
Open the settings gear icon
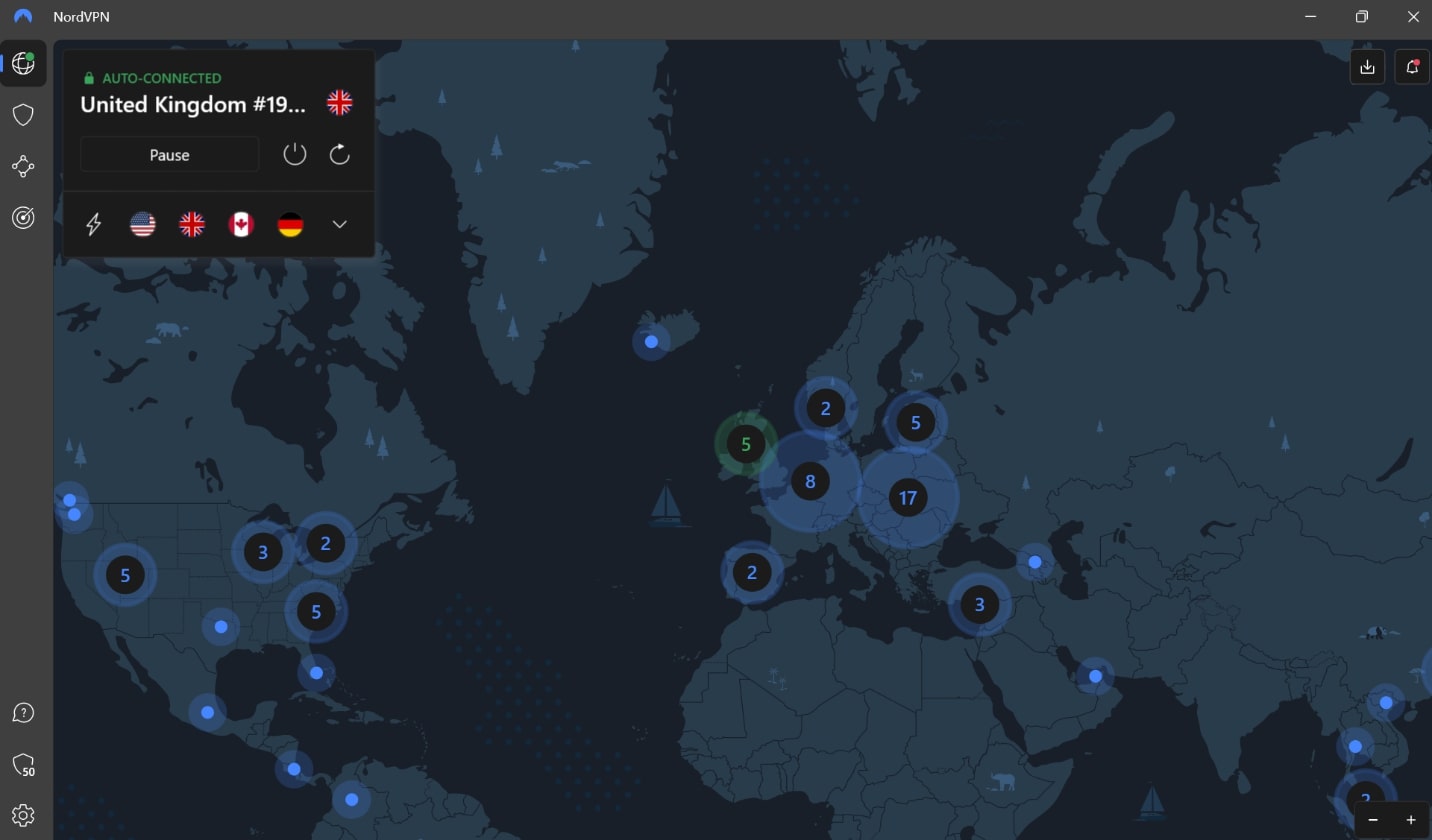(x=23, y=816)
